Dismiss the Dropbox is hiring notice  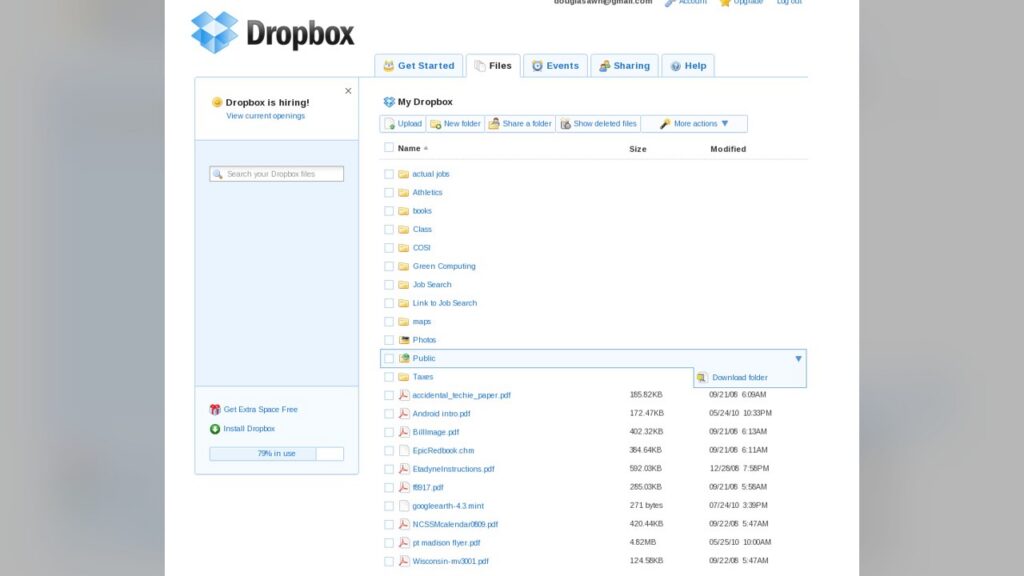tap(348, 91)
